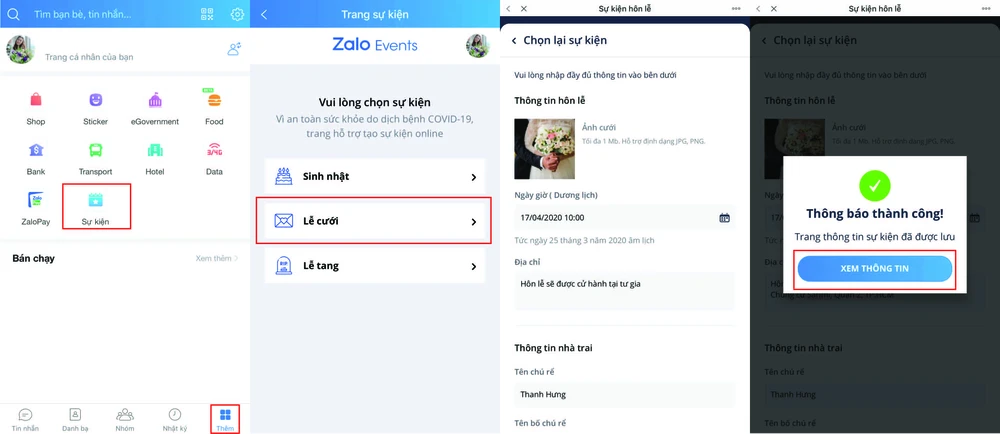Scan with the QR code icon

tap(207, 14)
